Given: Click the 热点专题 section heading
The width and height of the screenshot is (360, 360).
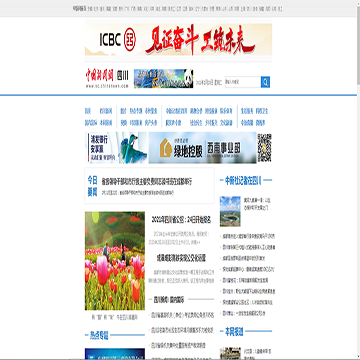Looking at the screenshot, I should [x=99, y=335].
